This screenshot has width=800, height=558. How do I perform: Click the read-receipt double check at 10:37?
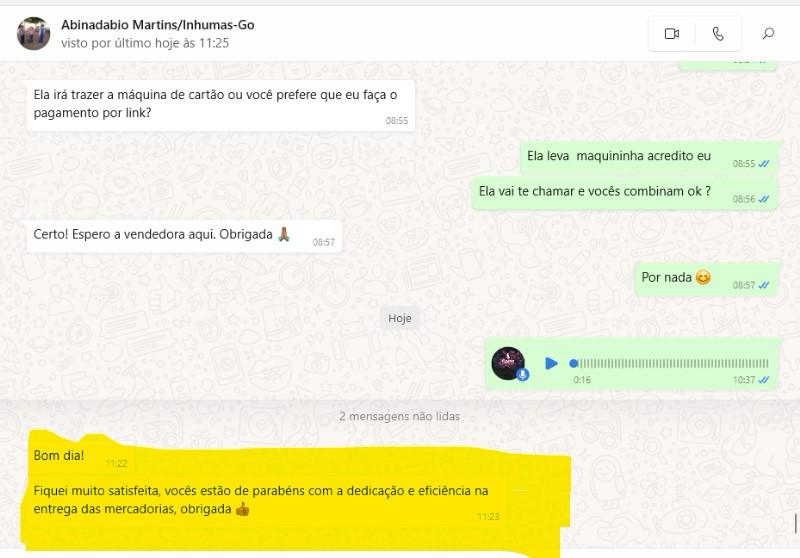tap(764, 379)
